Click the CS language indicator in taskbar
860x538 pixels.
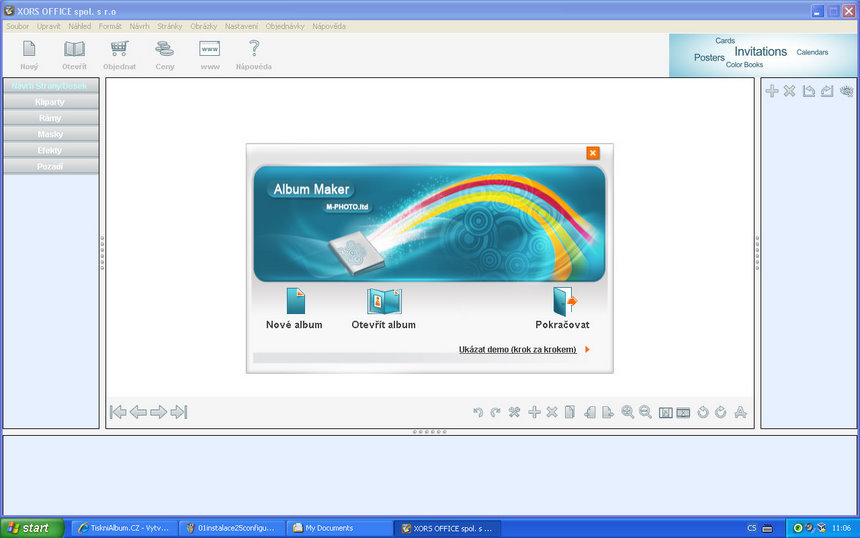click(x=751, y=528)
